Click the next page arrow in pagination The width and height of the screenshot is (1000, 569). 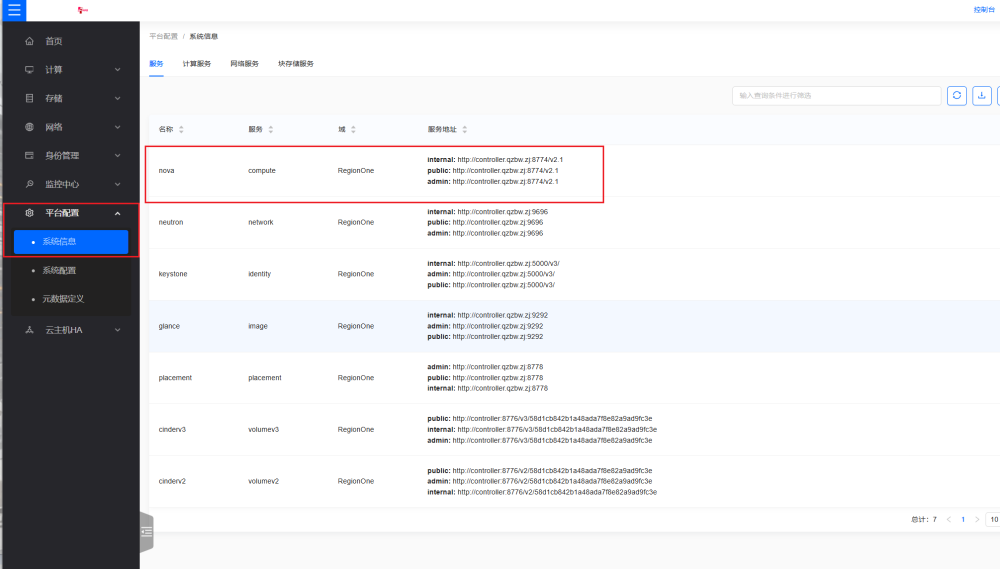[977, 520]
